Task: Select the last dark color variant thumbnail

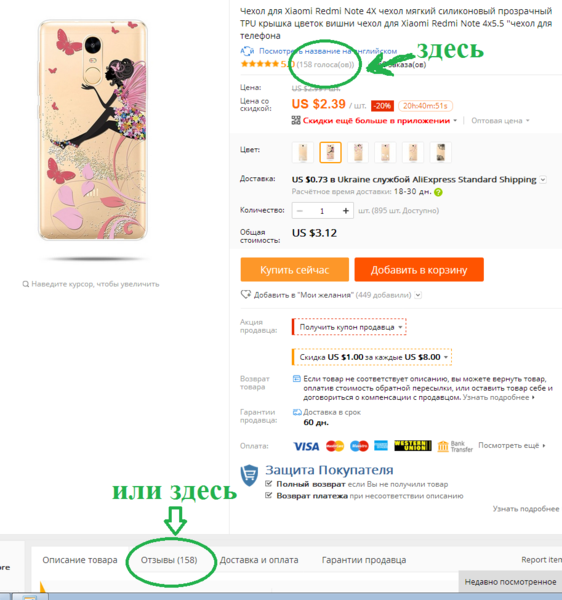Action: pos(441,152)
